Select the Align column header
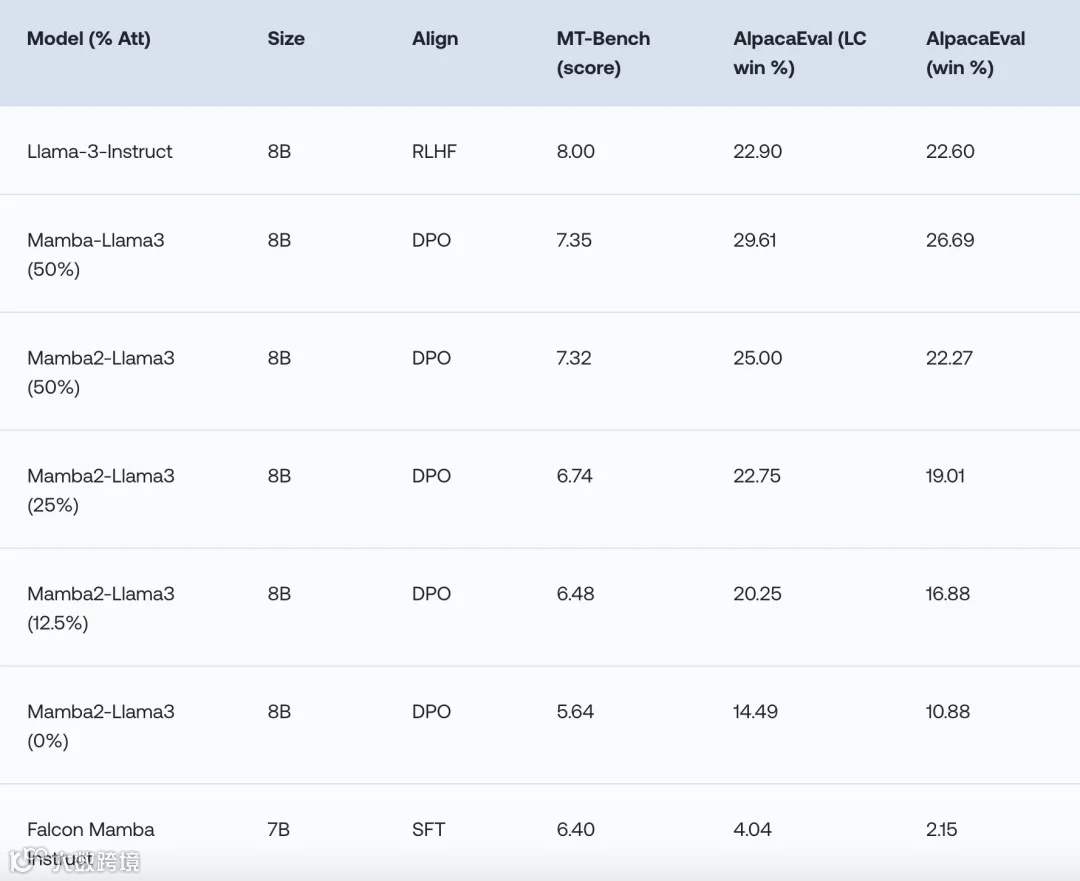Image resolution: width=1080 pixels, height=881 pixels. (435, 39)
